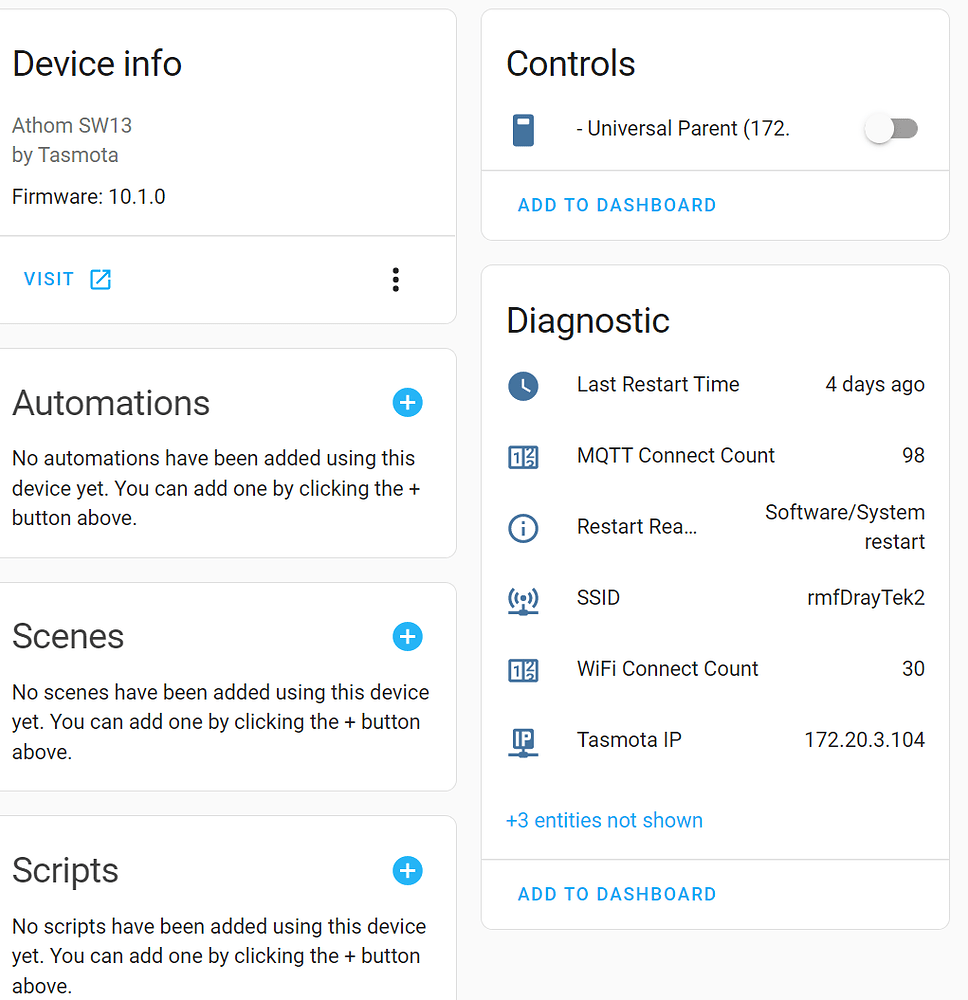This screenshot has width=968, height=1000.
Task: Select the Tasmota IP value 172.20.3.104
Action: tap(864, 740)
